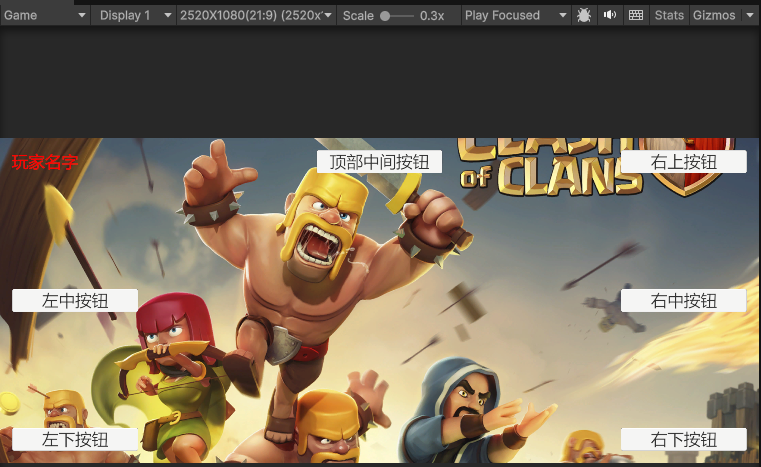The width and height of the screenshot is (761, 467).
Task: Open the Game view type dropdown
Action: coord(45,15)
